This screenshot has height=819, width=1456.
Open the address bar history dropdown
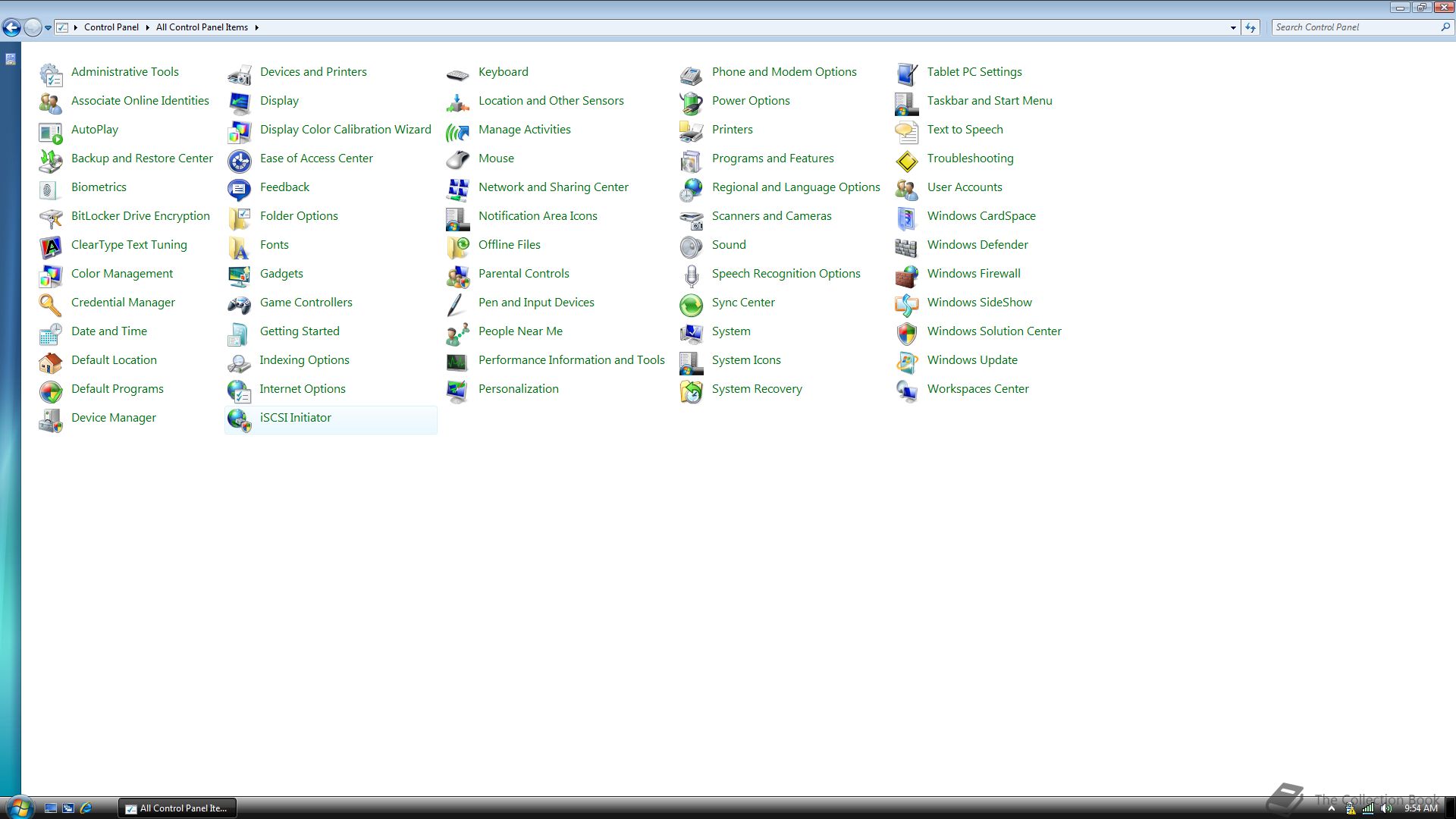1233,27
